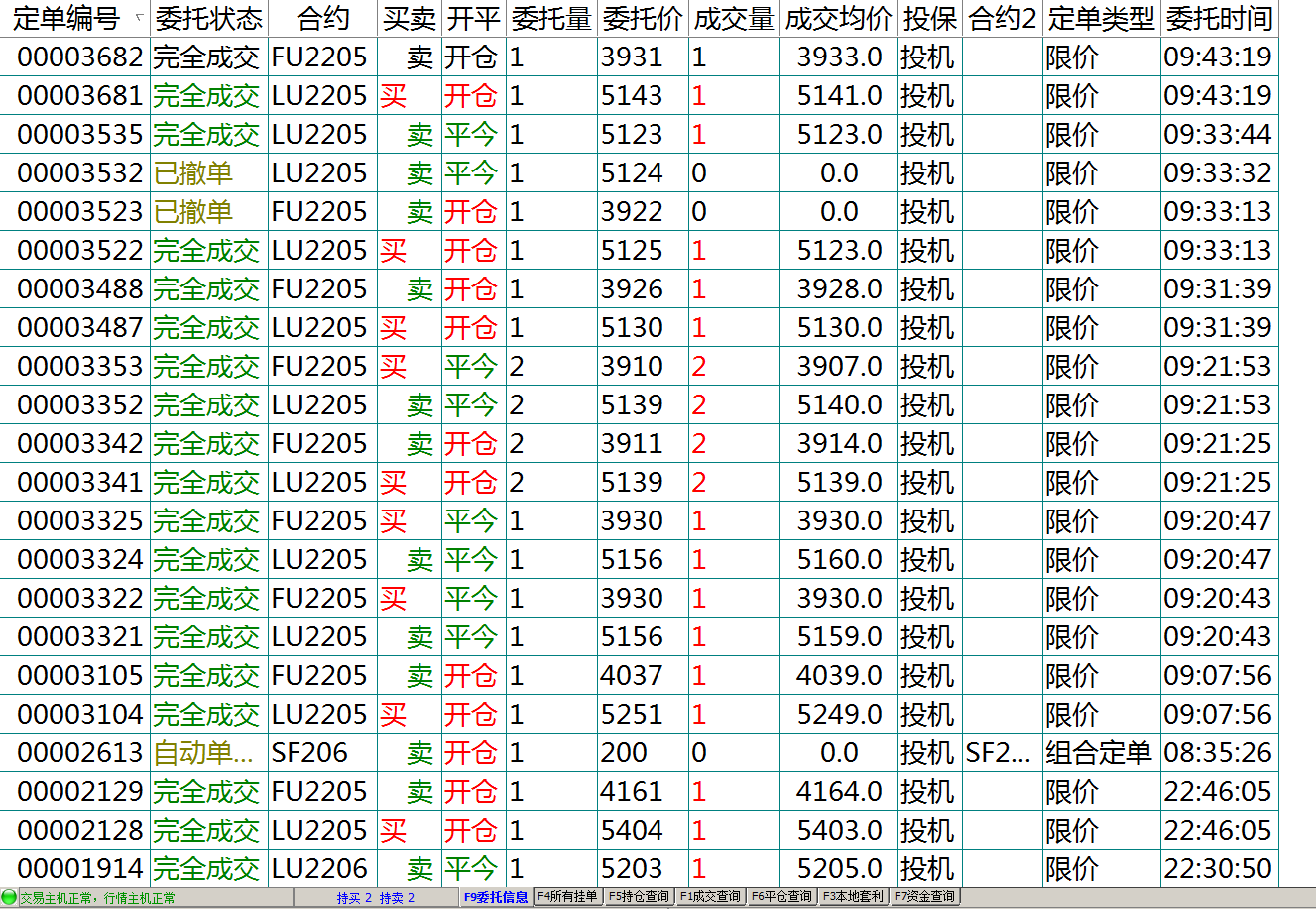Click the green connection status indicator icon
The height and width of the screenshot is (909, 1316).
click(x=9, y=898)
